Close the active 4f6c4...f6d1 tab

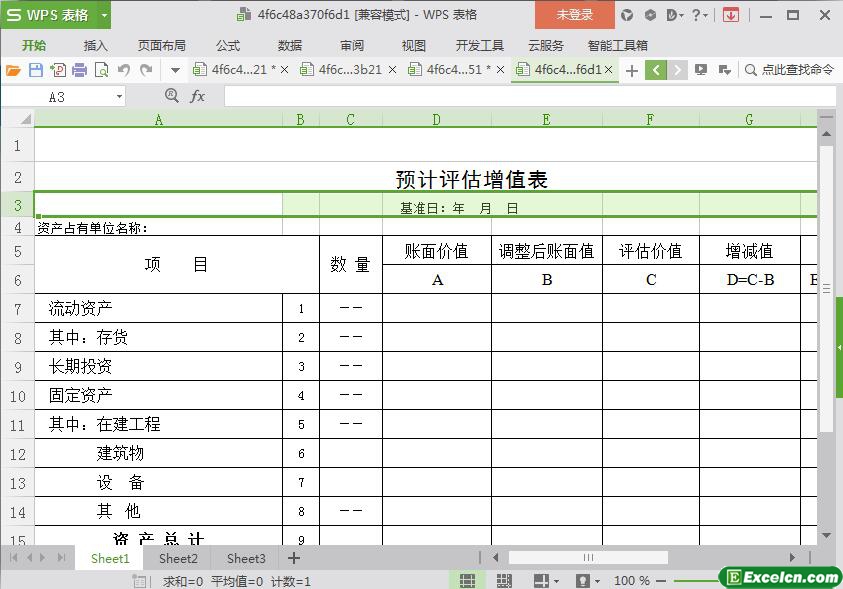point(609,70)
